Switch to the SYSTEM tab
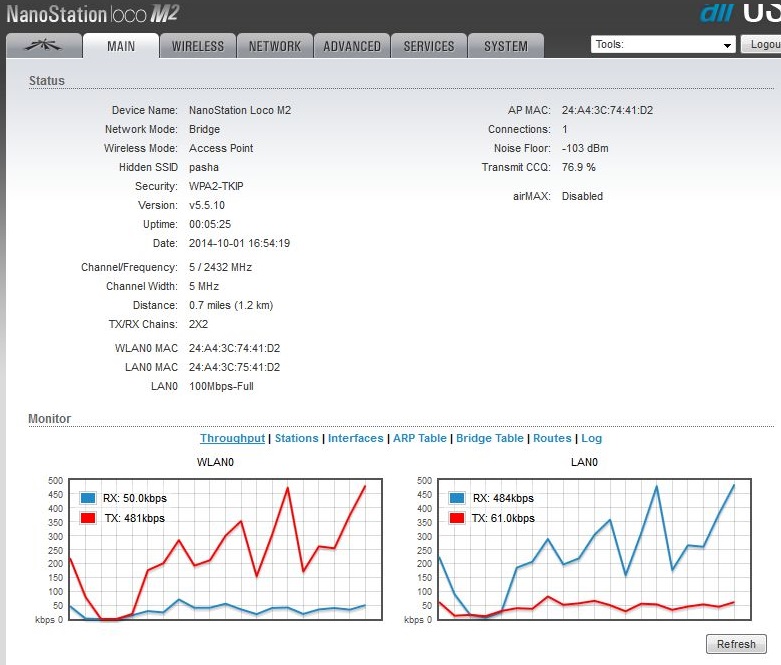781x665 pixels. pyautogui.click(x=506, y=46)
